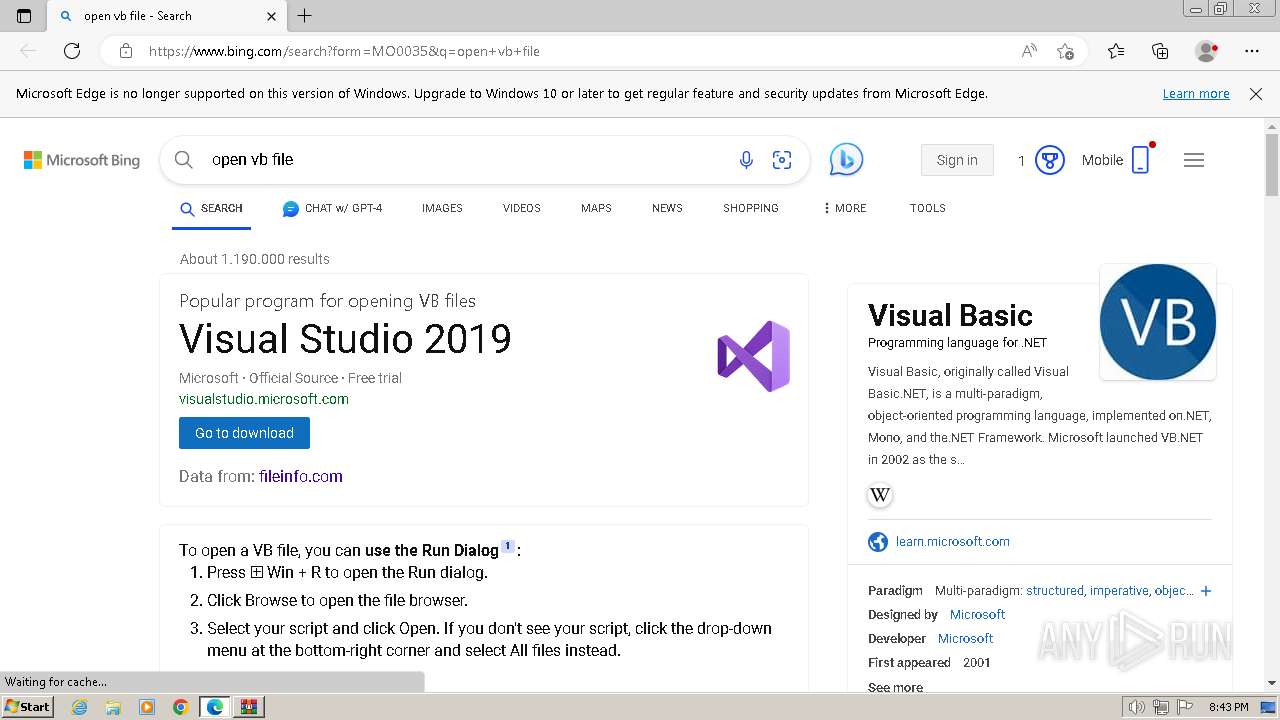This screenshot has height=720, width=1280.
Task: Click the Read aloud icon in address bar
Action: point(1029,51)
